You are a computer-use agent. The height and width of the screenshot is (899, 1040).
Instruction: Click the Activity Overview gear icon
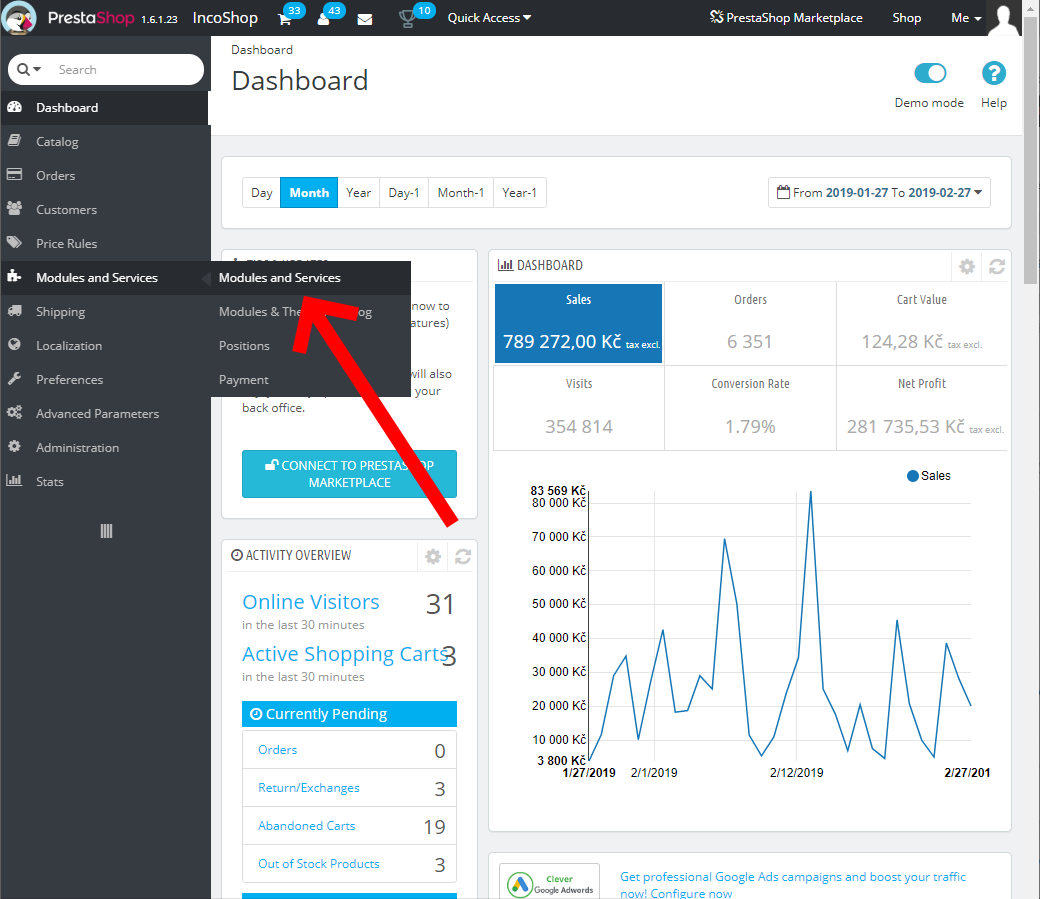[x=433, y=556]
